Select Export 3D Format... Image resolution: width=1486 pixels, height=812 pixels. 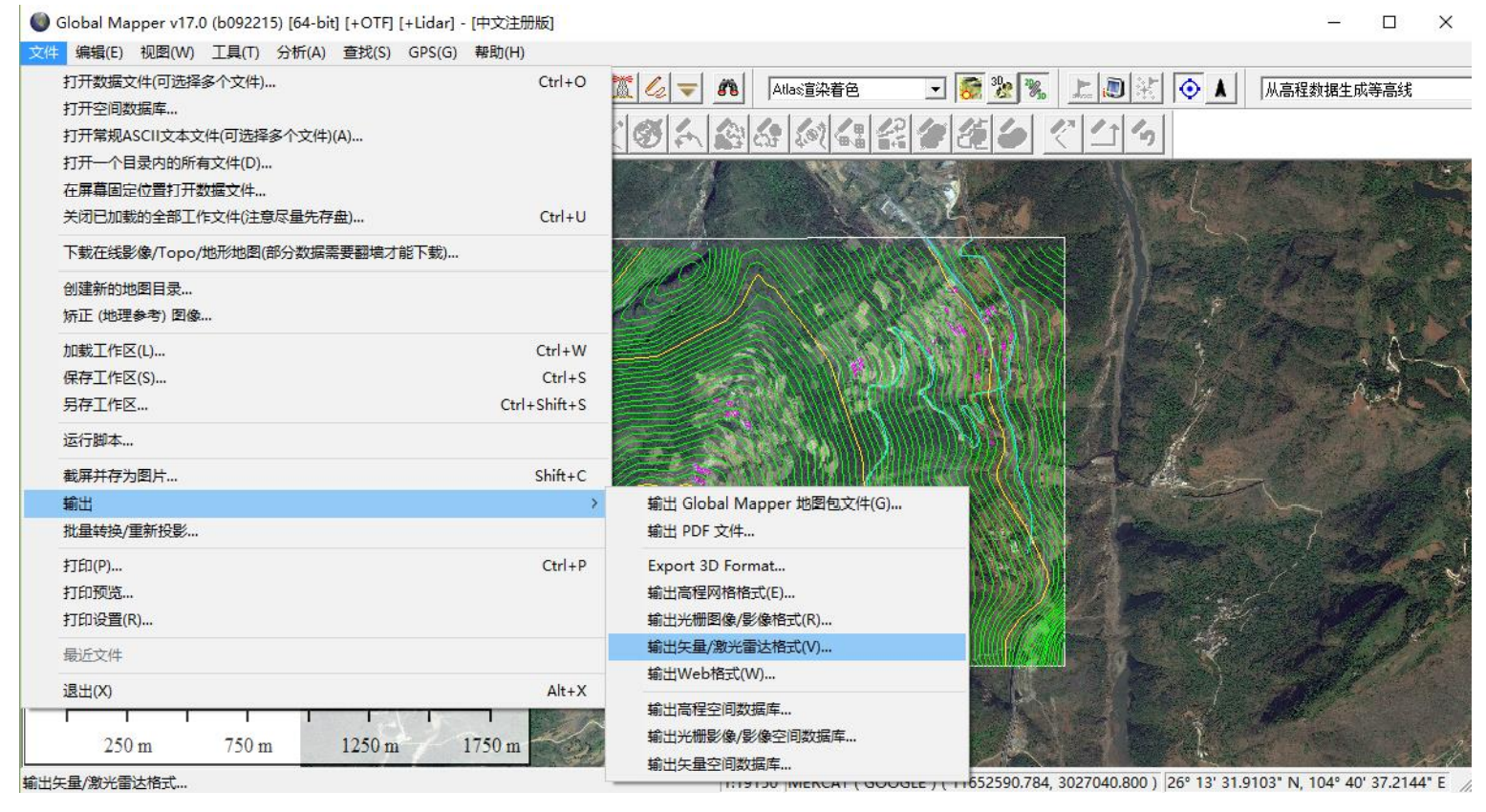[787, 566]
